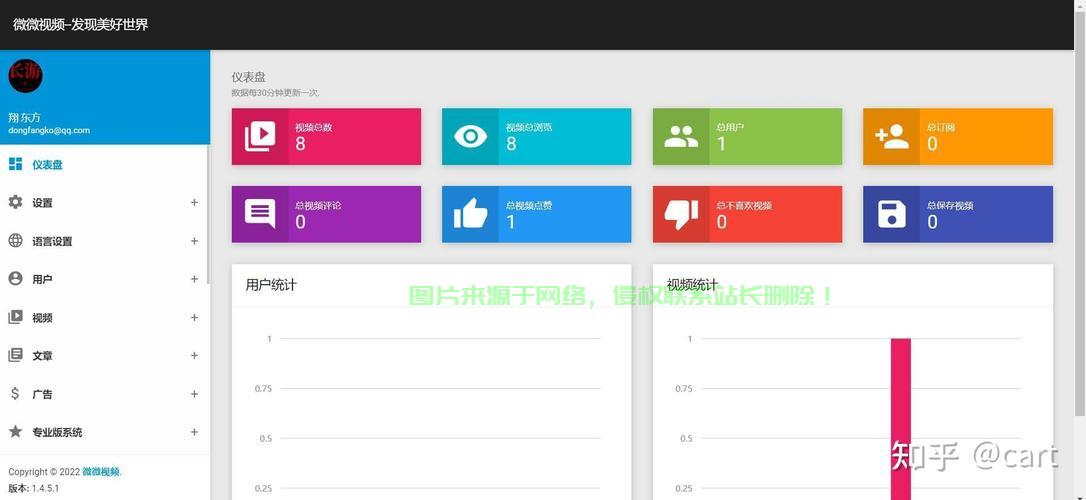Click the site title 微微视频-发现美好世界
The image size is (1086, 500).
[x=80, y=25]
